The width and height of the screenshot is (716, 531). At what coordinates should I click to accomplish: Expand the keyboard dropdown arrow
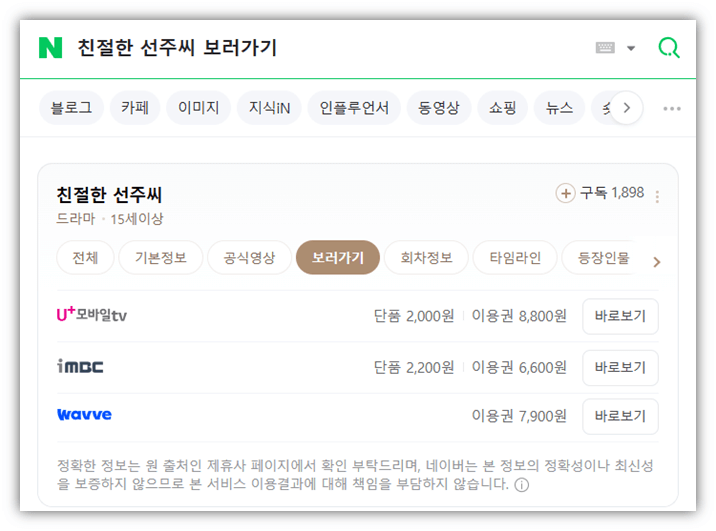click(631, 48)
